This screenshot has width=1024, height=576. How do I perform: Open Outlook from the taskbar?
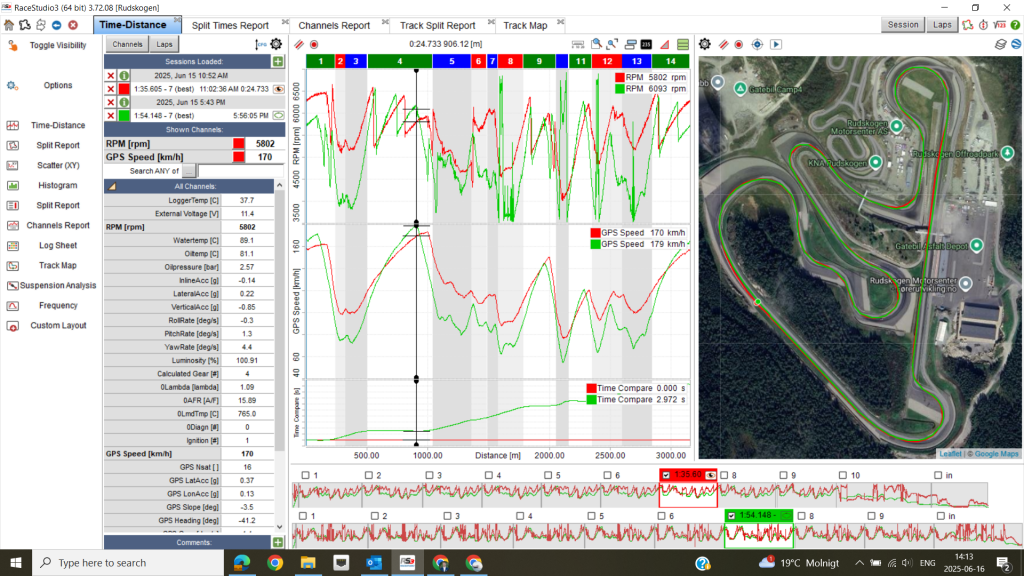pos(374,562)
